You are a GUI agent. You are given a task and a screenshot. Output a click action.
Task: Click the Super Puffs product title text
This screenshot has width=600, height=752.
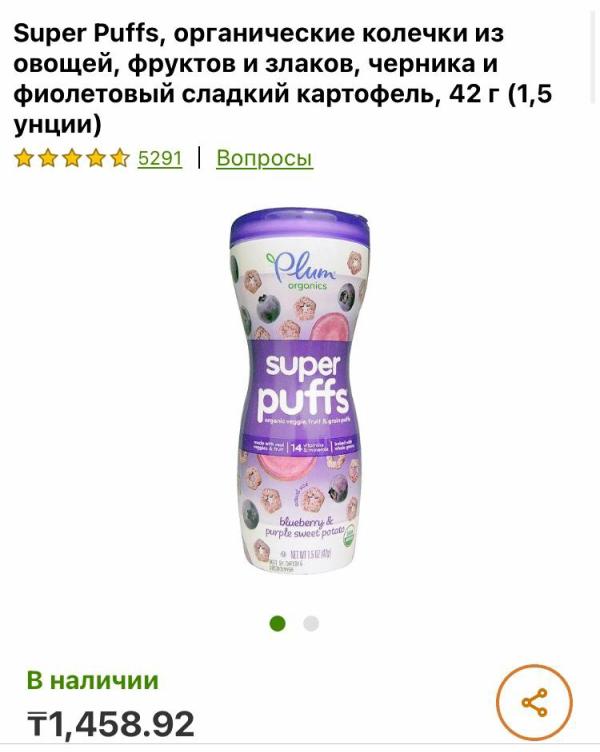[283, 79]
